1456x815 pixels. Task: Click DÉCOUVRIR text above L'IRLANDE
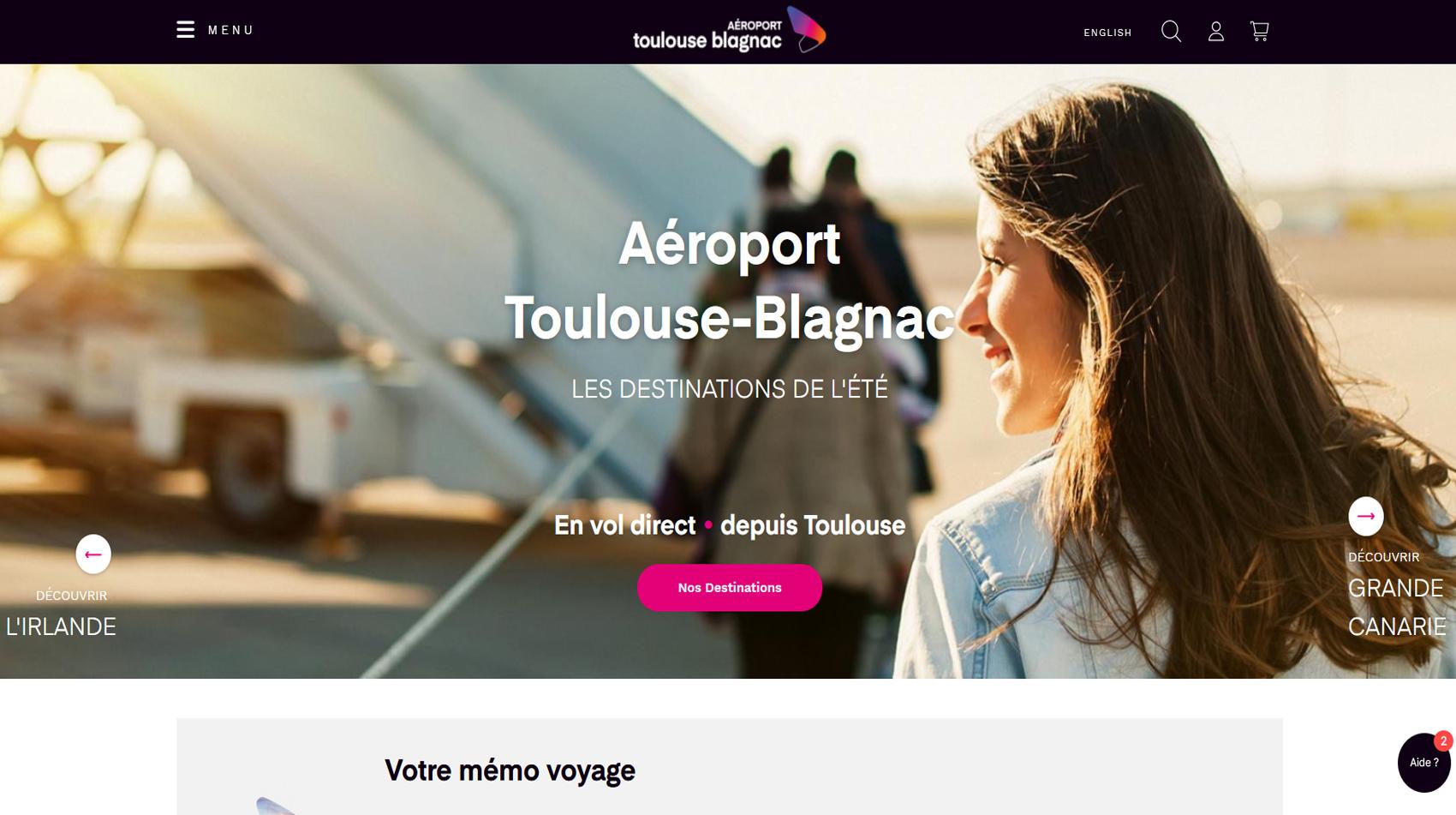point(71,596)
